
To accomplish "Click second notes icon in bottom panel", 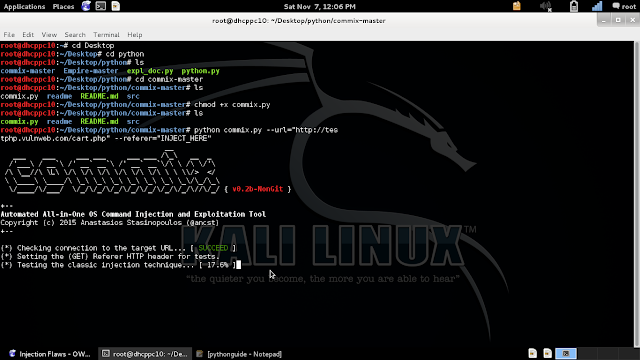I will 547,353.
